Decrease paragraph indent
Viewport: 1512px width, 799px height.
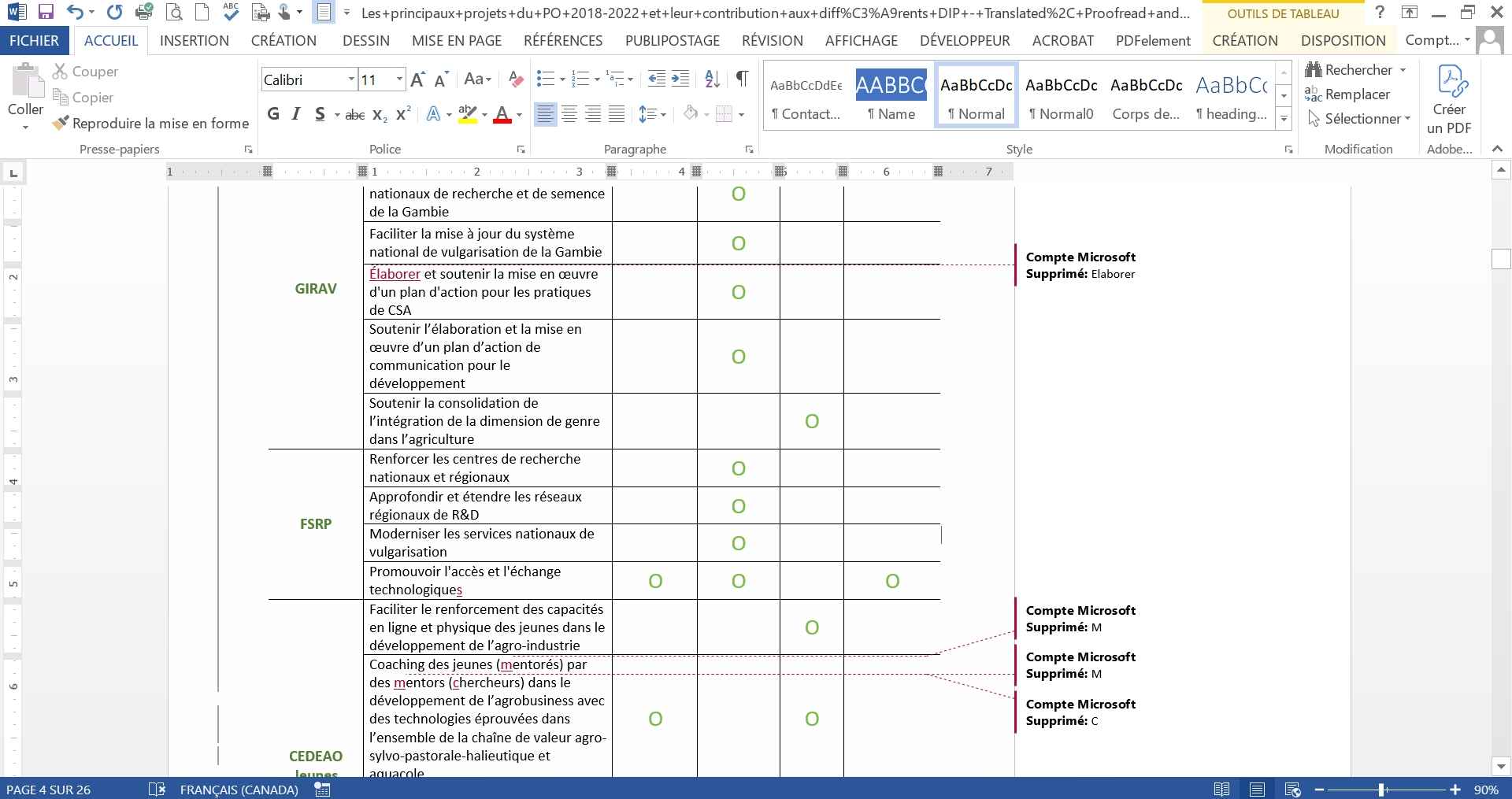(x=656, y=79)
